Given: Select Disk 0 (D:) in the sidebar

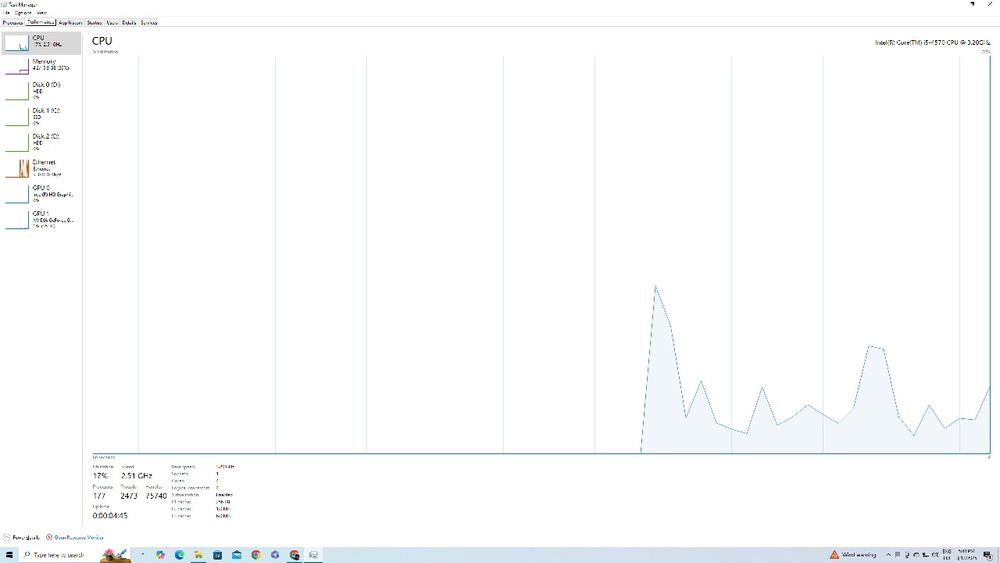Looking at the screenshot, I should click(41, 91).
